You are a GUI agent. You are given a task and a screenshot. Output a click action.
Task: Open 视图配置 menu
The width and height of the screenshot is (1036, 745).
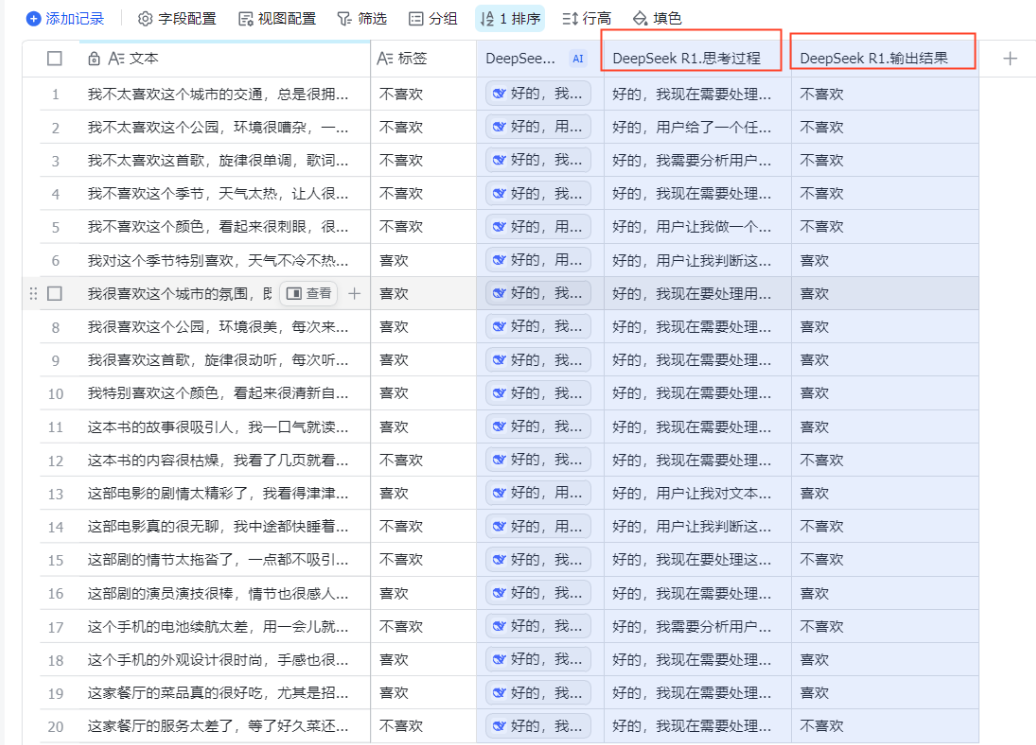coord(278,18)
